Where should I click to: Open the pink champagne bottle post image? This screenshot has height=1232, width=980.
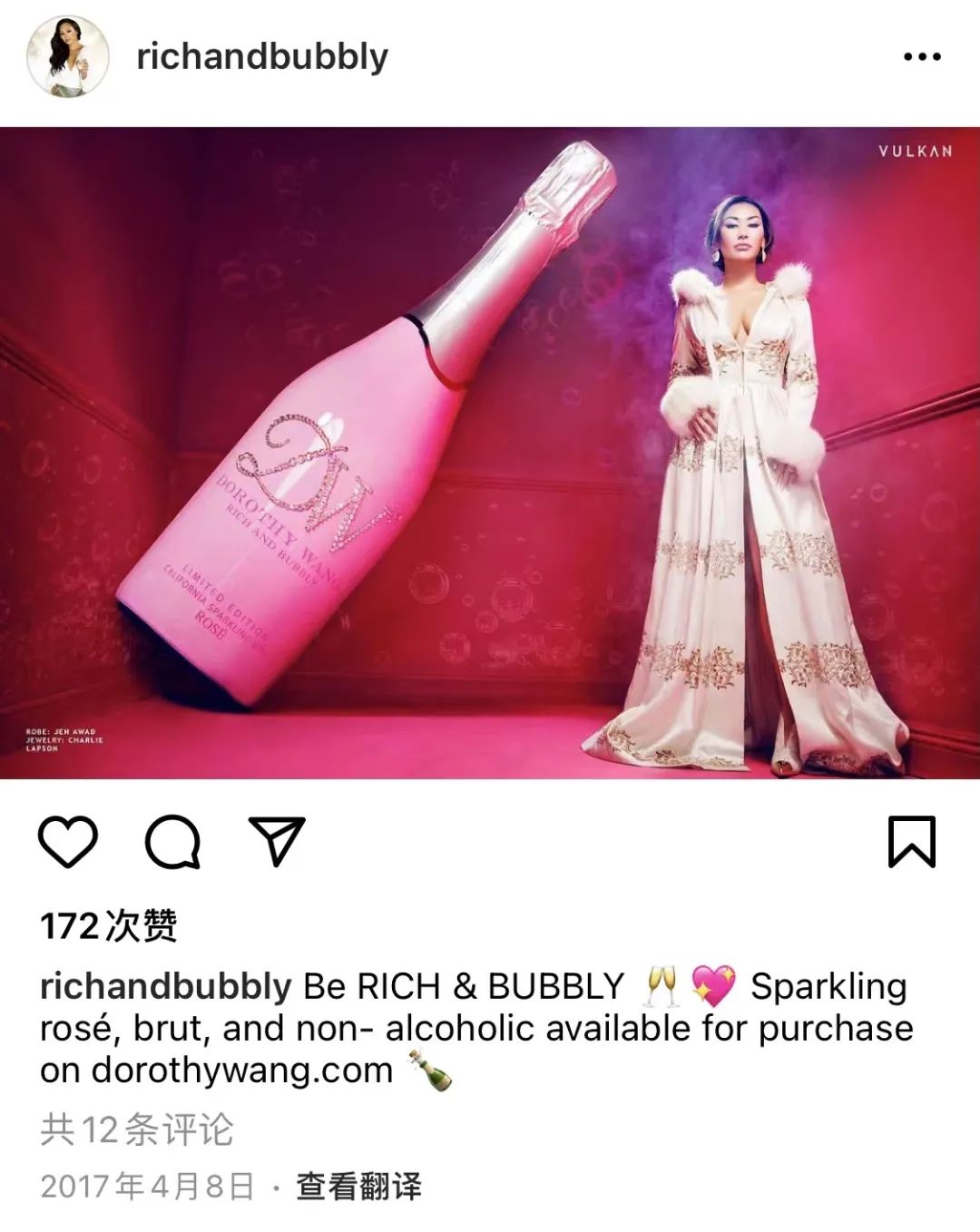[x=490, y=453]
